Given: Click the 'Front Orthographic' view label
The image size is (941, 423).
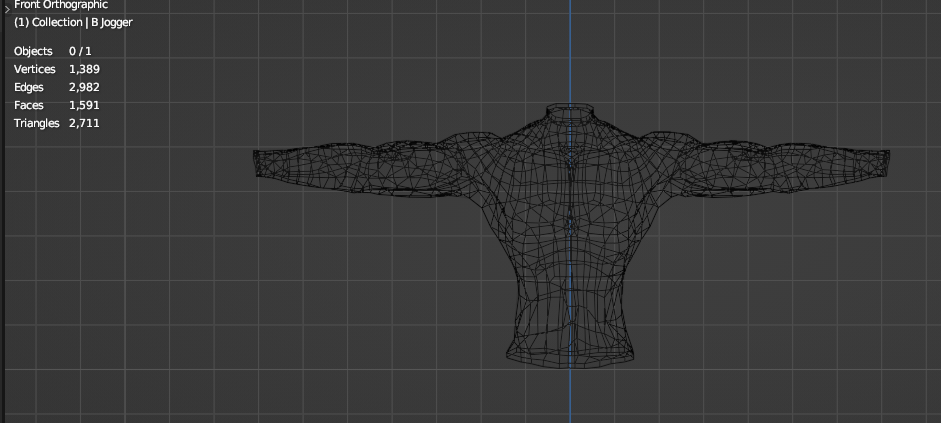Looking at the screenshot, I should pos(61,5).
